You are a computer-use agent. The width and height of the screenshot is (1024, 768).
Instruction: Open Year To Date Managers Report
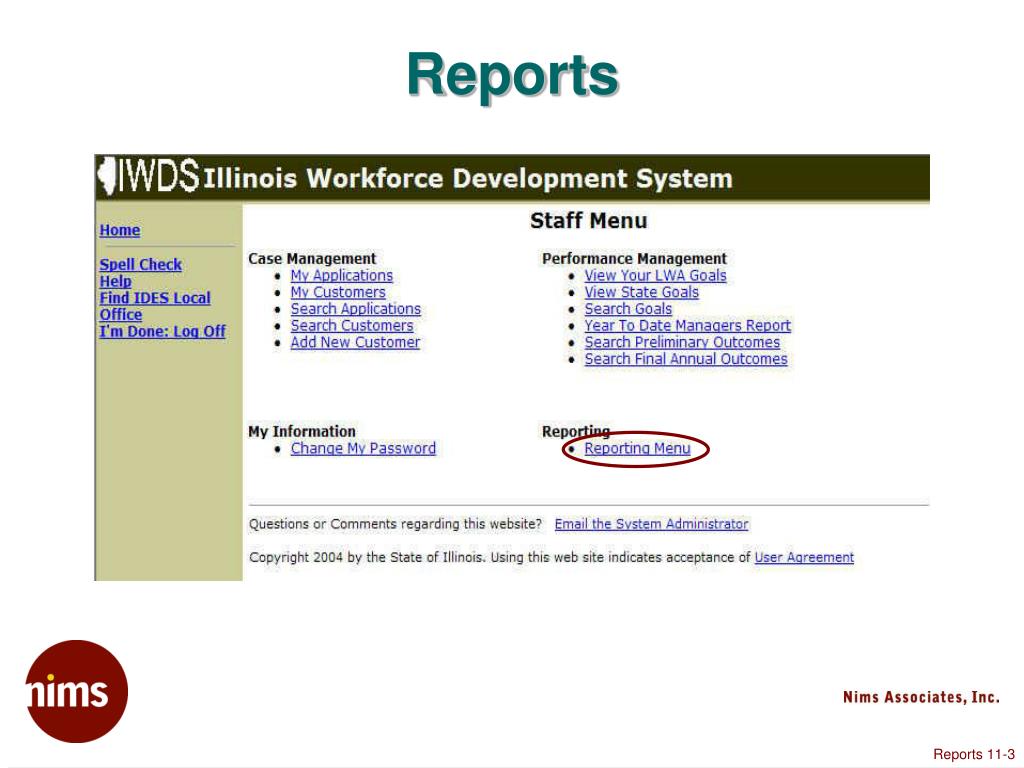coord(687,326)
